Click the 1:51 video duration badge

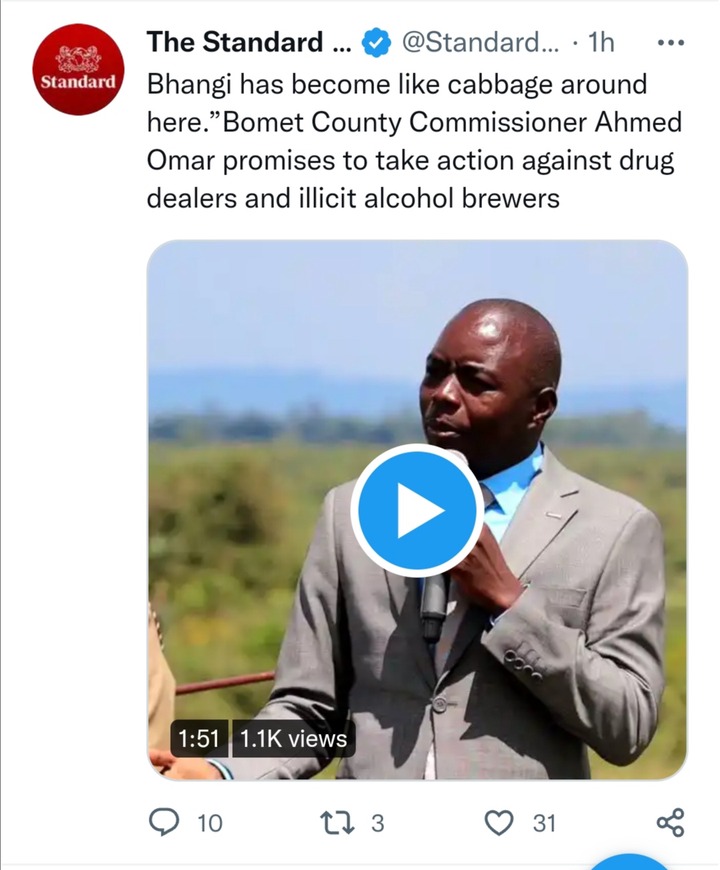point(199,739)
